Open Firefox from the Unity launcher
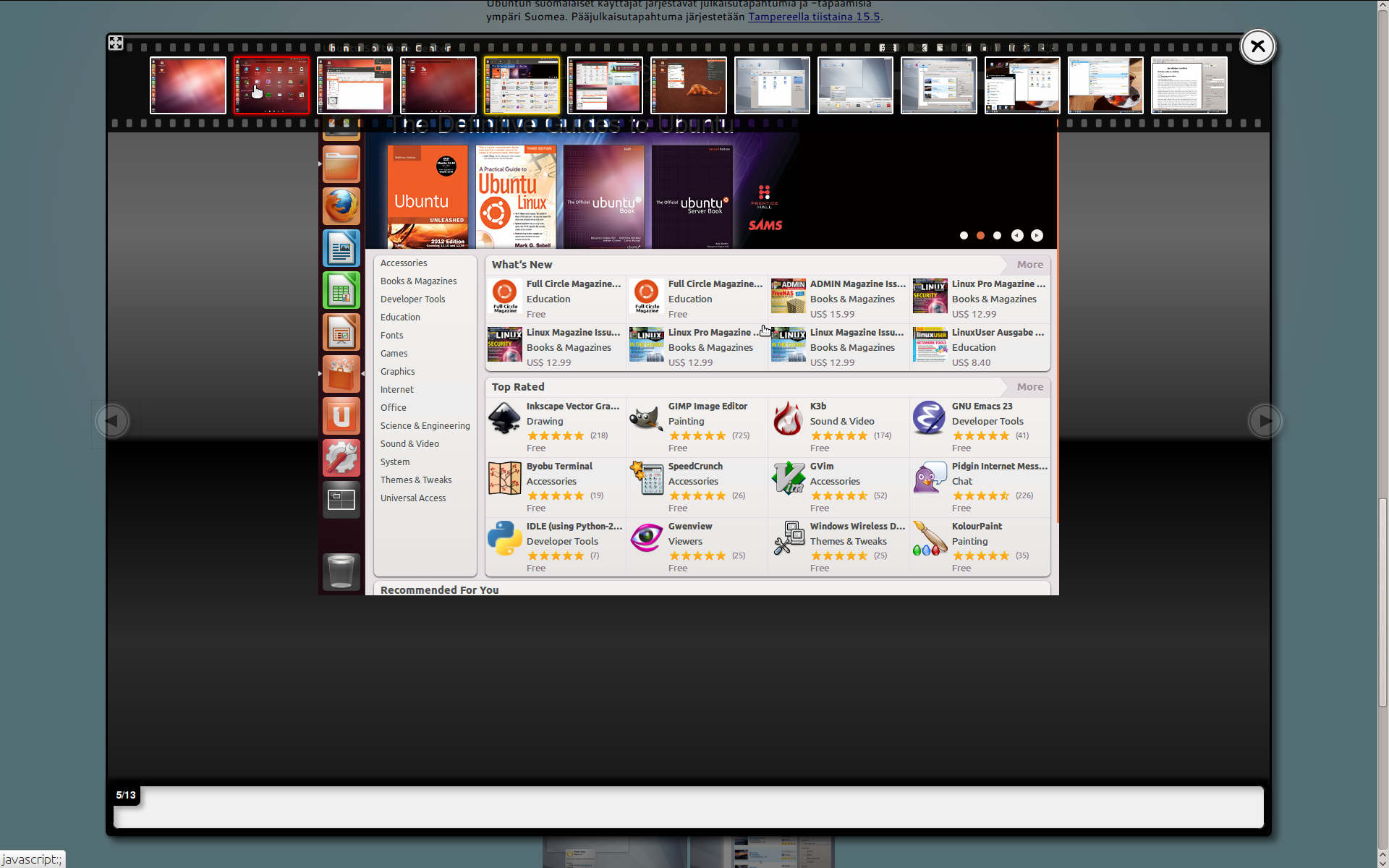 coord(341,207)
